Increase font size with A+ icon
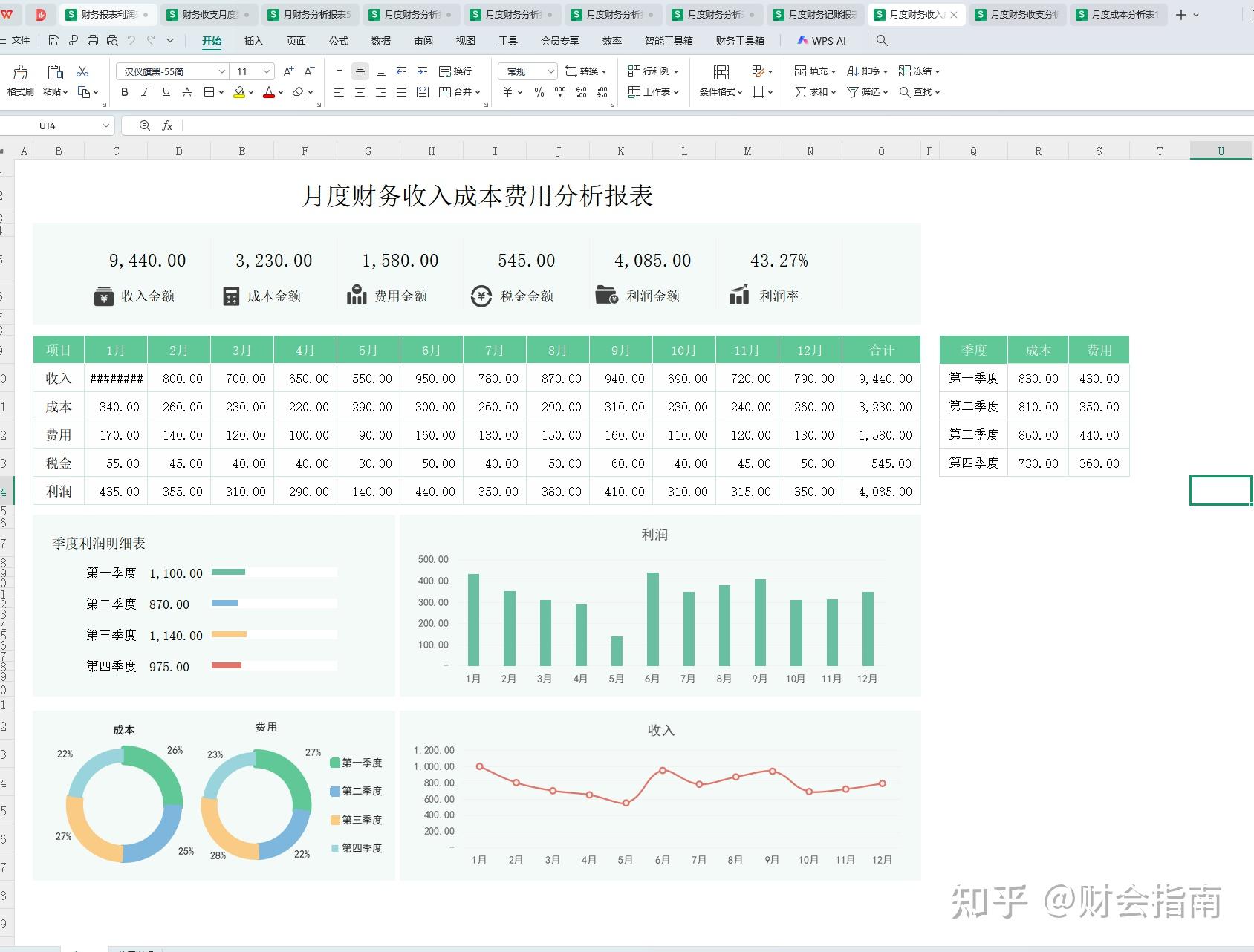1254x952 pixels. tap(289, 71)
